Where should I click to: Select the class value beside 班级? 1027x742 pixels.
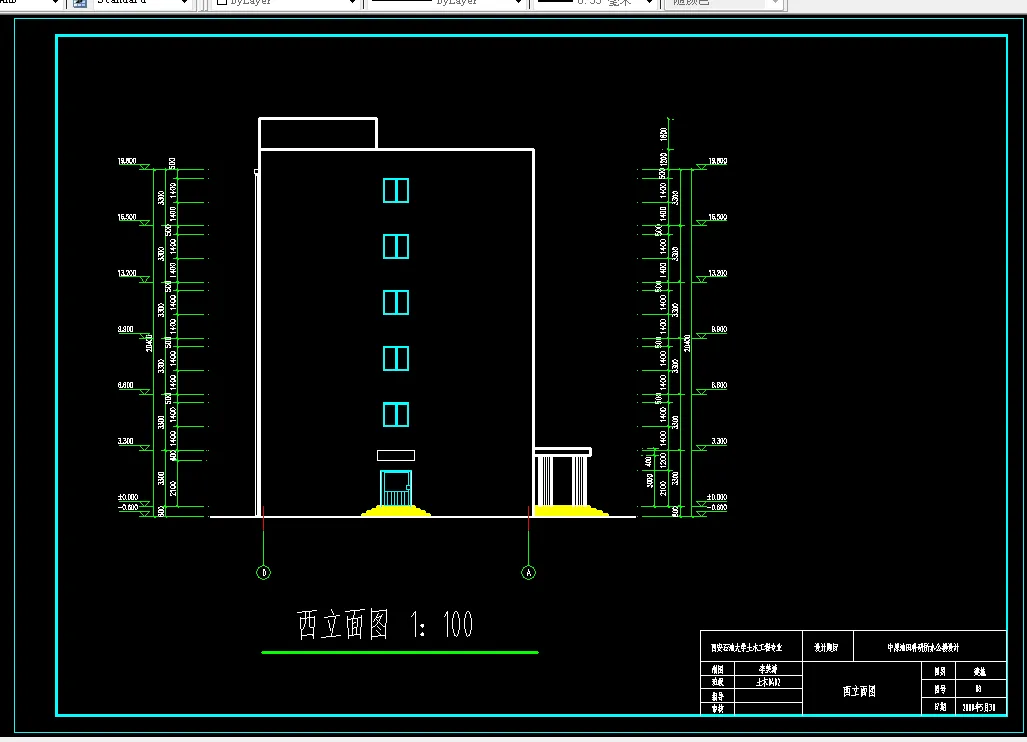[768, 682]
